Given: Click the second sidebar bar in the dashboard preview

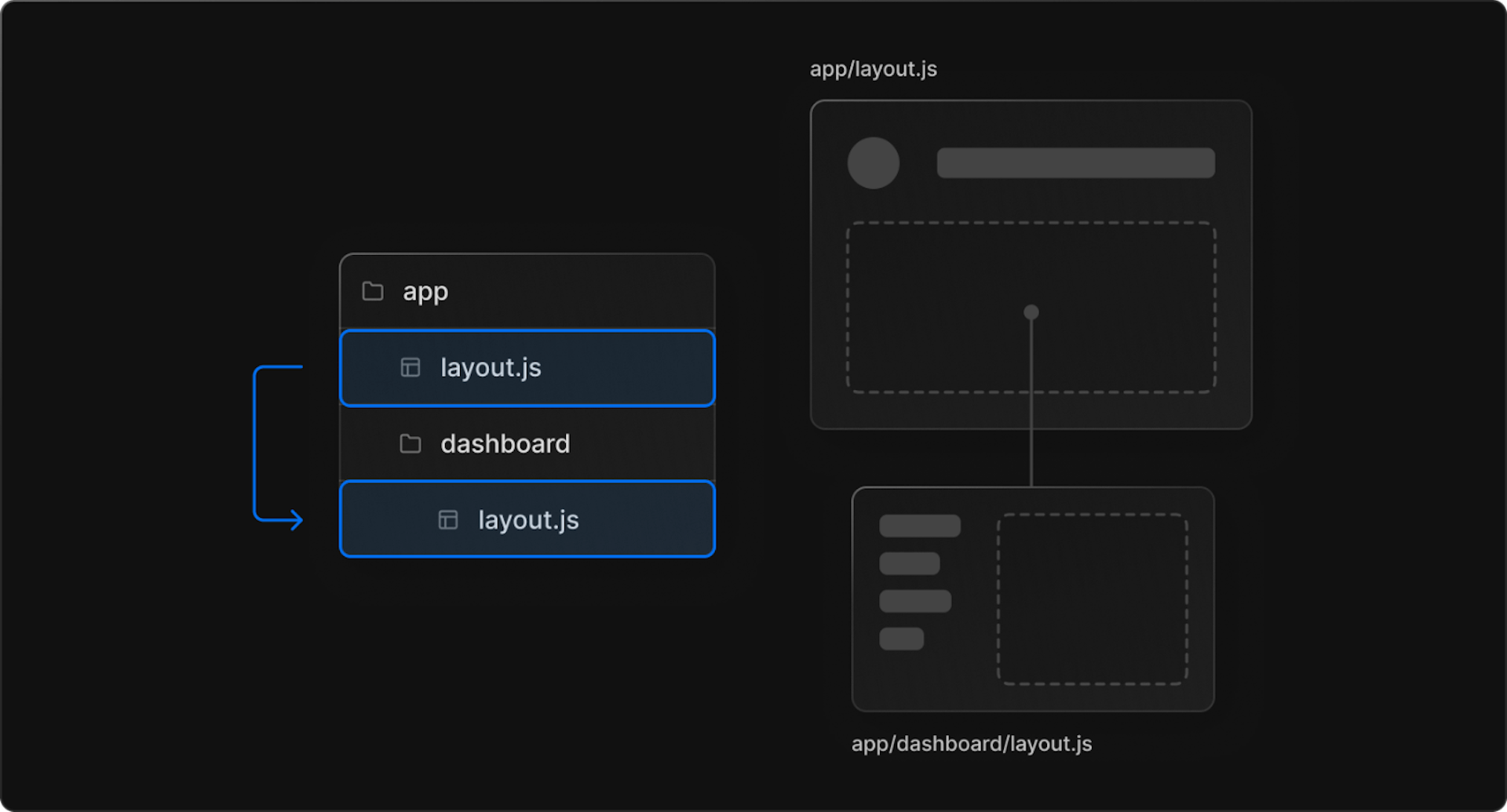Looking at the screenshot, I should (x=910, y=563).
